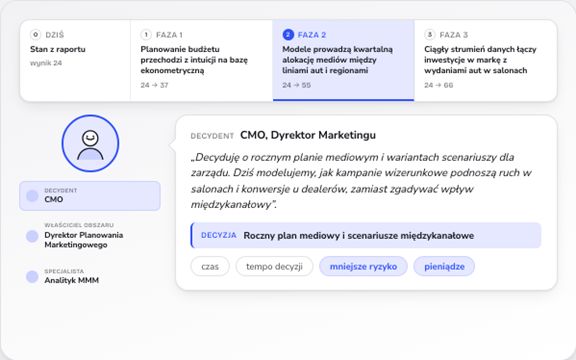Select the Decydent CMO persona
576x360 pixels.
tap(90, 196)
